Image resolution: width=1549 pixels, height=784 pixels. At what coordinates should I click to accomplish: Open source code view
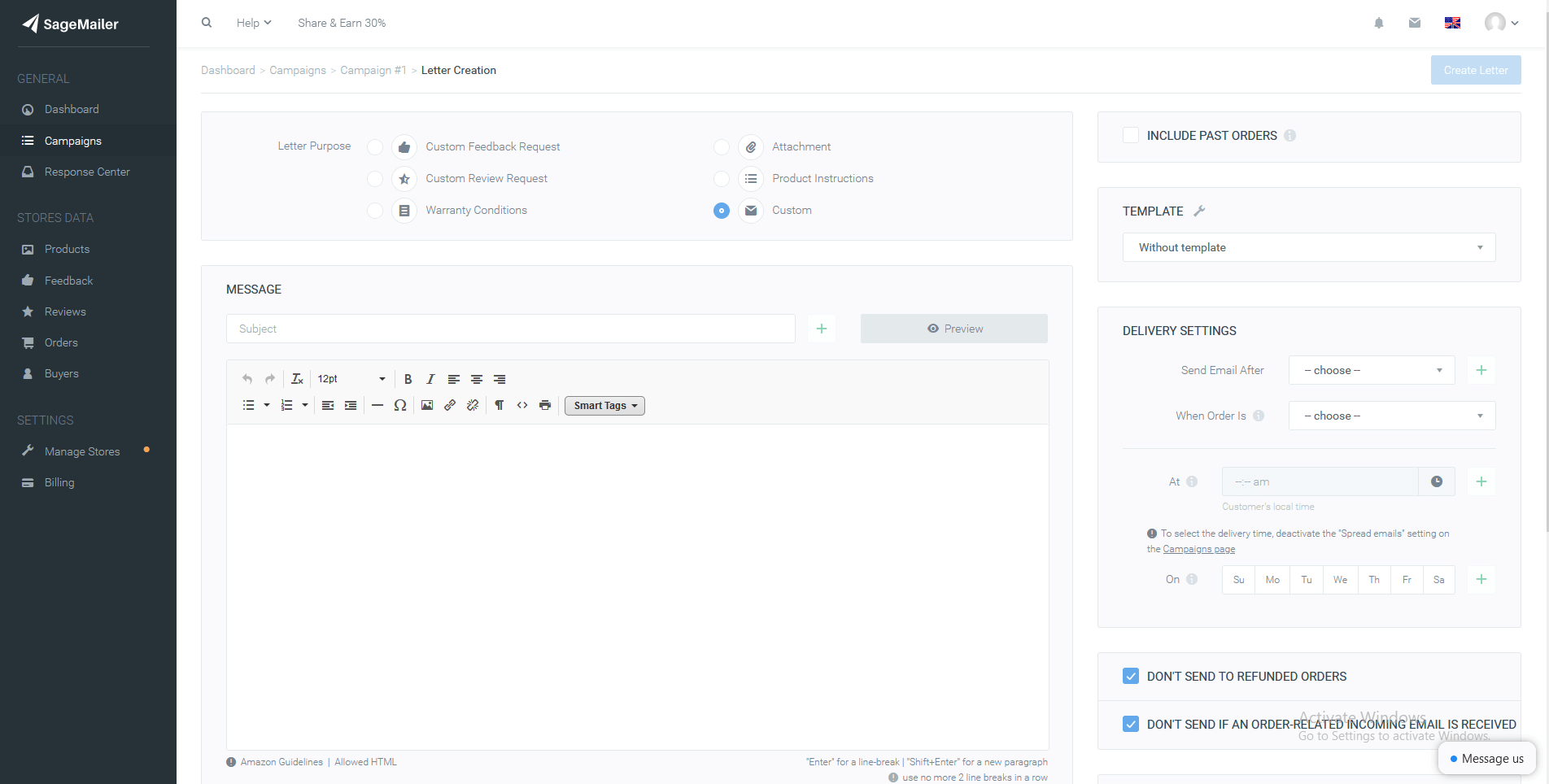click(x=522, y=405)
